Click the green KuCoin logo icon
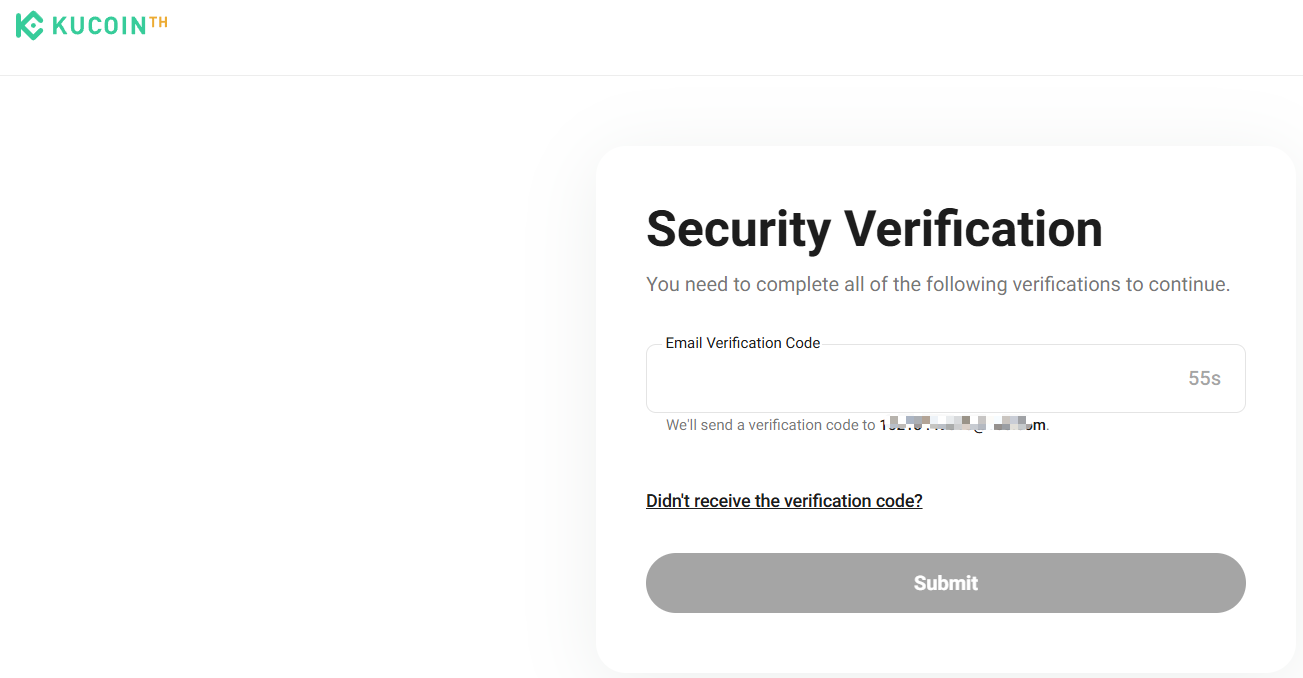This screenshot has width=1303, height=678. (30, 26)
